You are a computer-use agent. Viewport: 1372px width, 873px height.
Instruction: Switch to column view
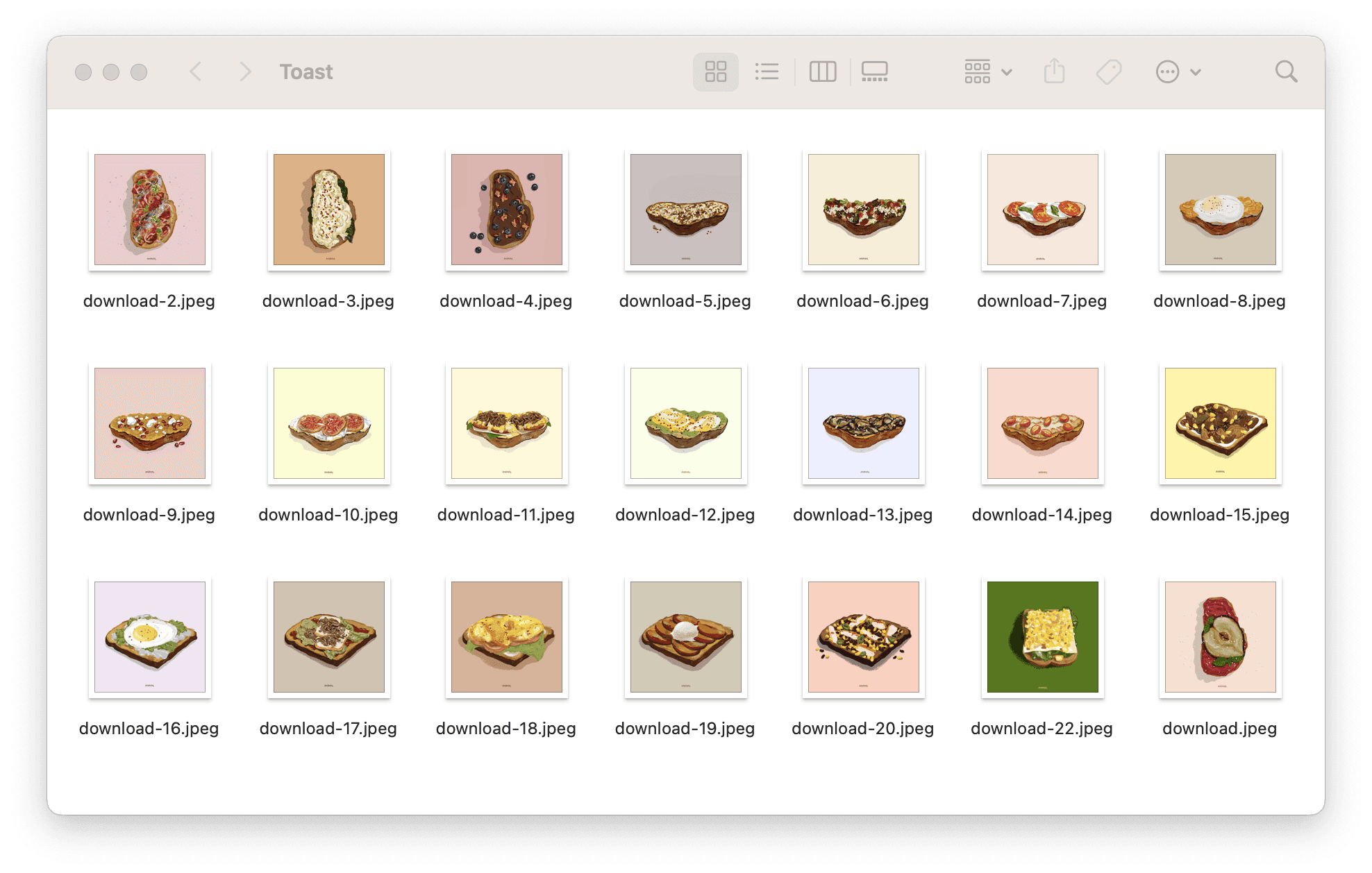823,71
